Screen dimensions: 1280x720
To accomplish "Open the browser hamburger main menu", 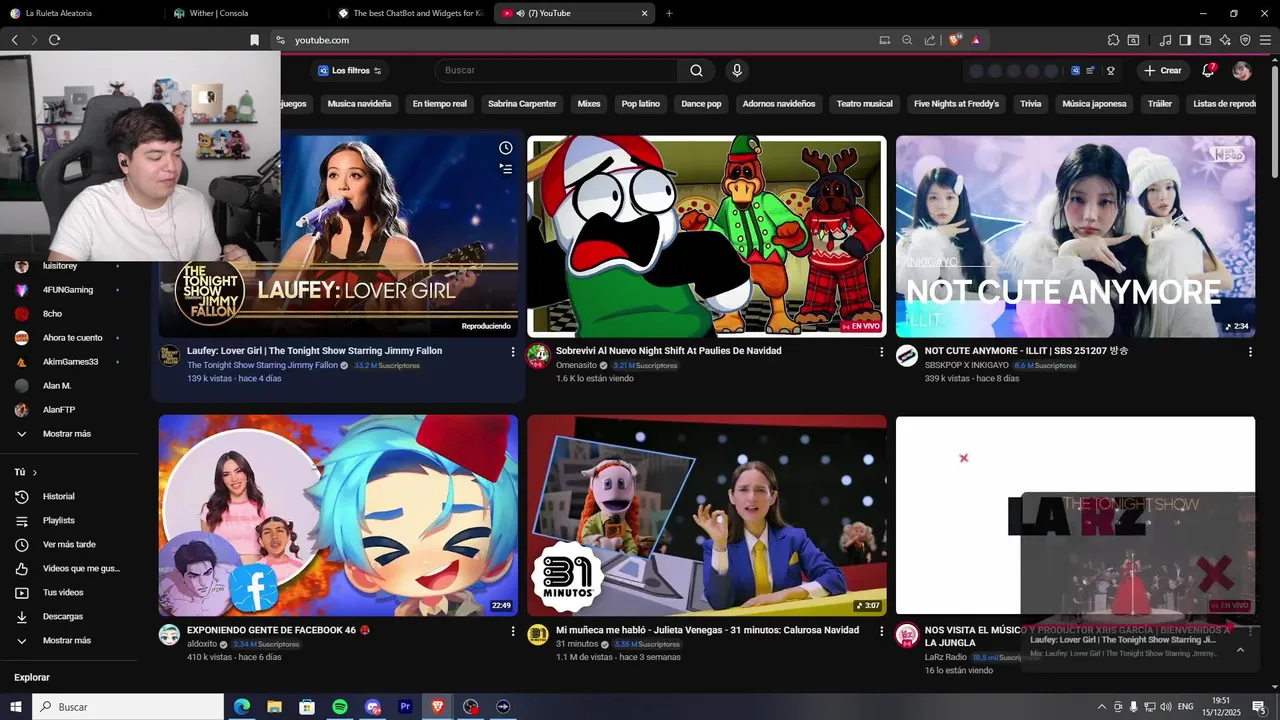I will (x=1265, y=40).
